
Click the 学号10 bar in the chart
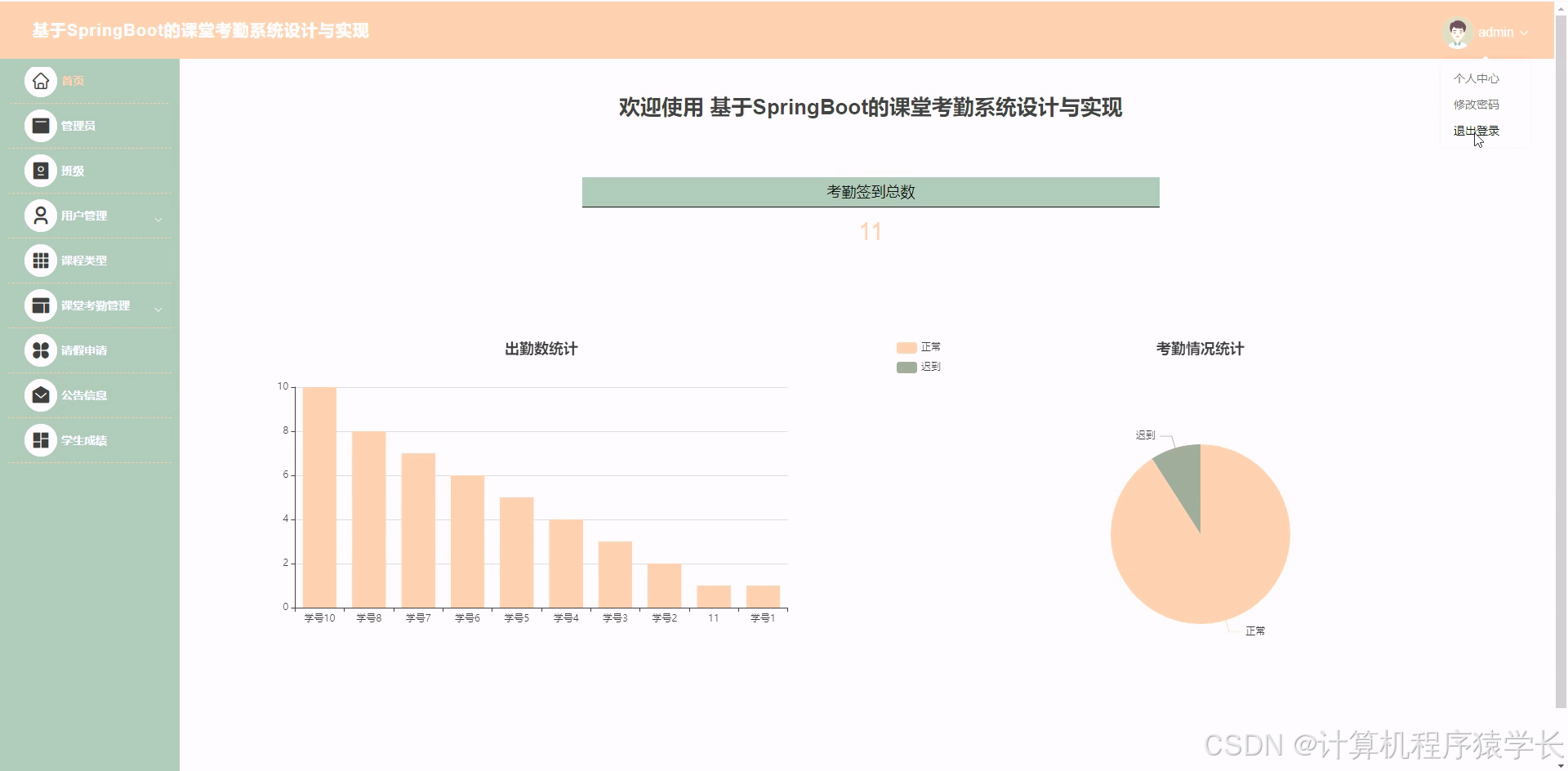click(x=318, y=496)
